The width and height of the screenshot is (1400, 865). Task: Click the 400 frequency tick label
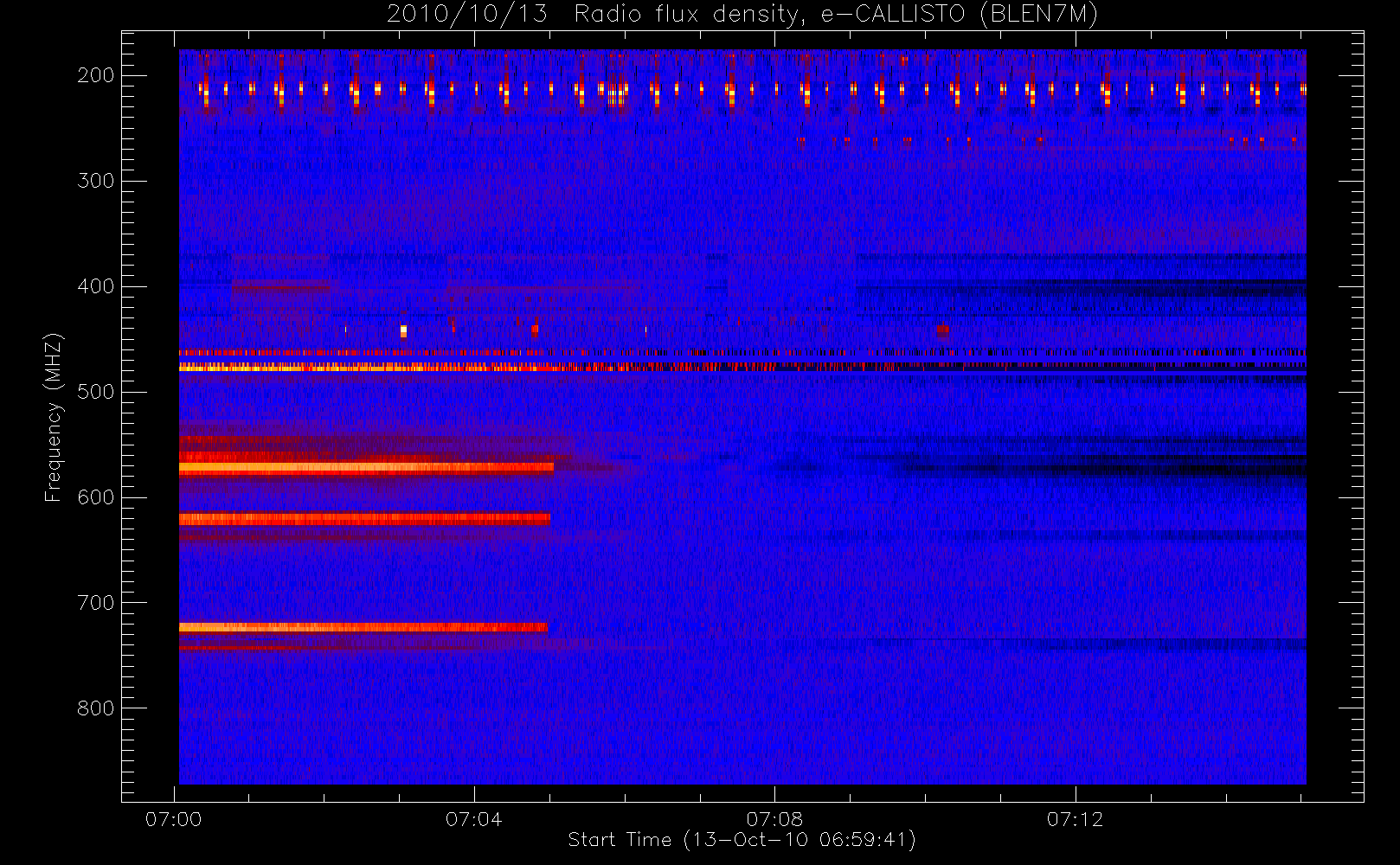95,286
